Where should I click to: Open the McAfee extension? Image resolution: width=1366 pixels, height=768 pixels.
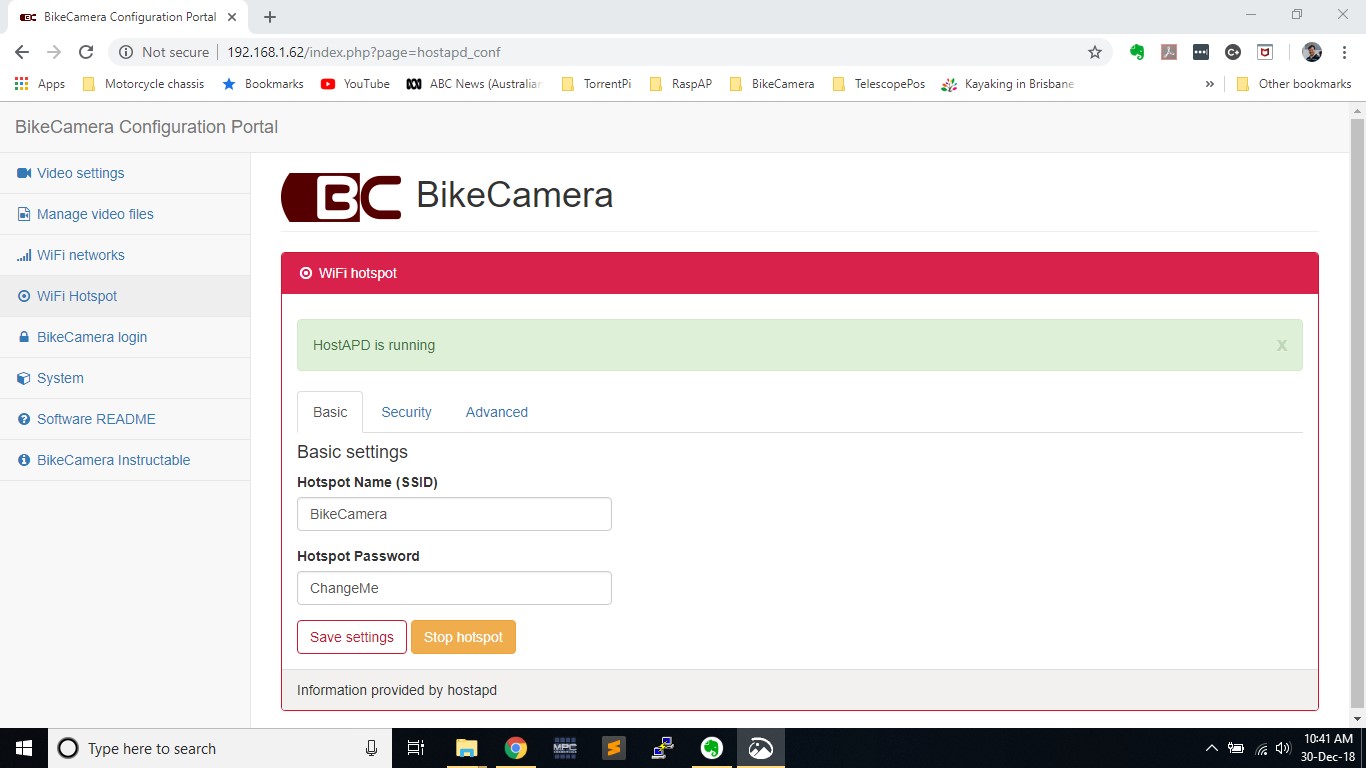[1265, 52]
